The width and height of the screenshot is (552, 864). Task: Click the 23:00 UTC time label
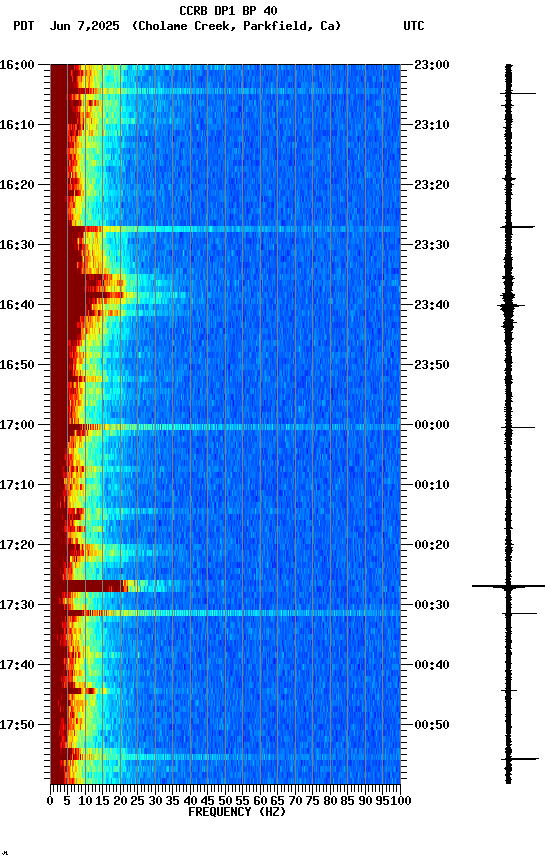pyautogui.click(x=432, y=65)
